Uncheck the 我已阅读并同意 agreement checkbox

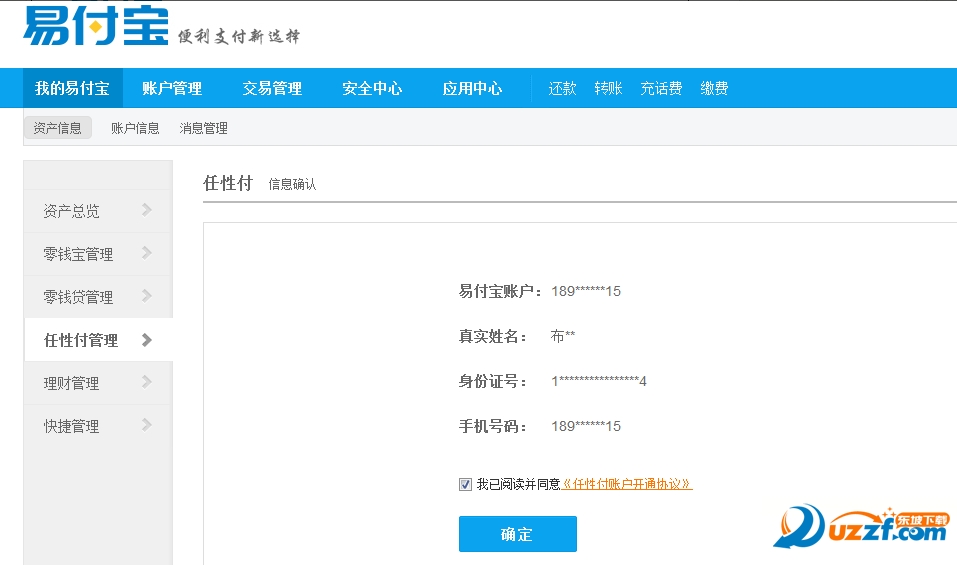(465, 484)
